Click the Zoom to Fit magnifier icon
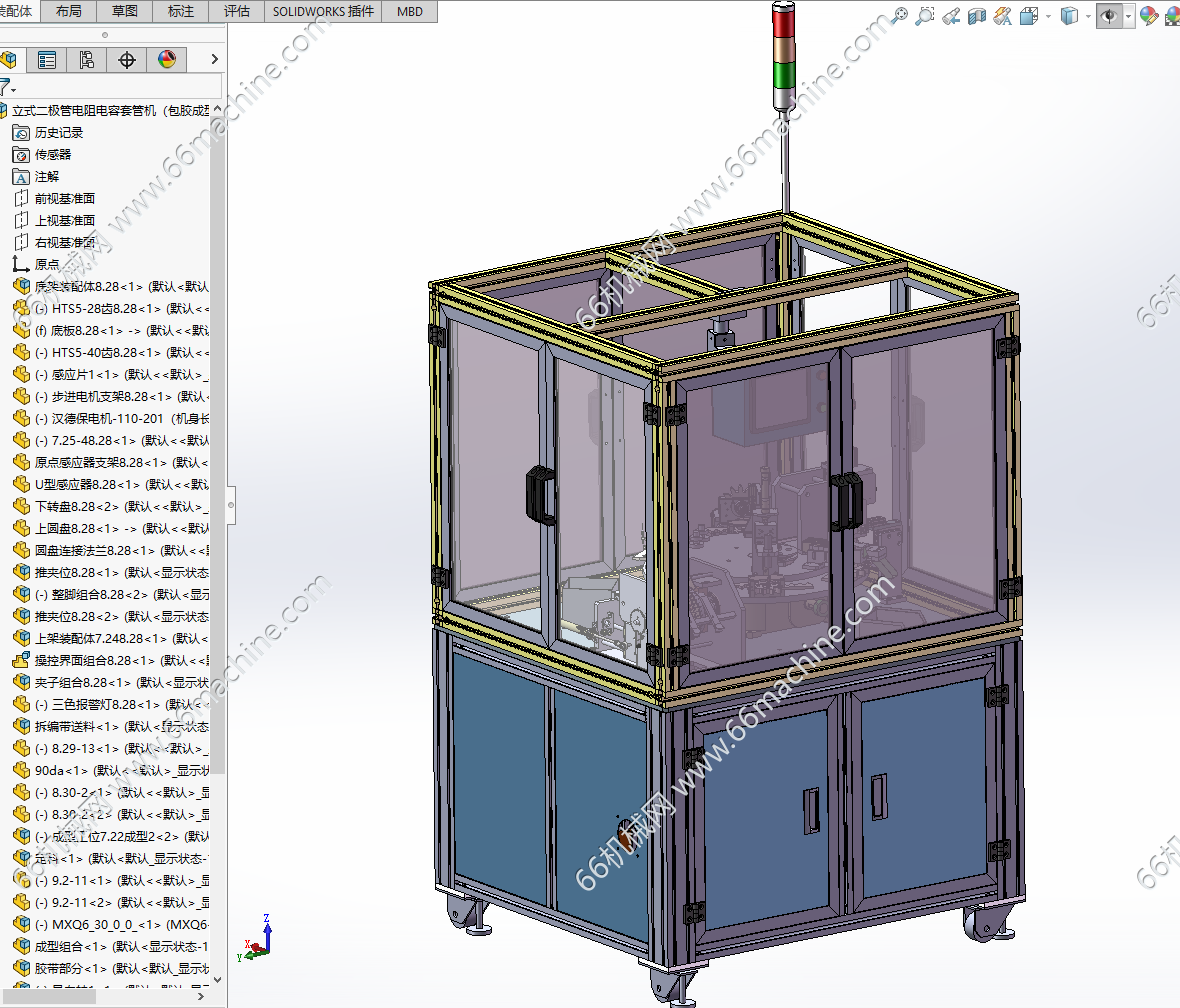1180x1008 pixels. 899,15
